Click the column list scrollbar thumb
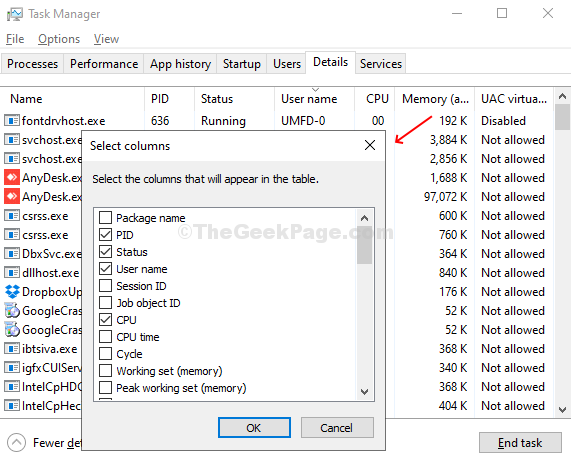 pos(364,245)
